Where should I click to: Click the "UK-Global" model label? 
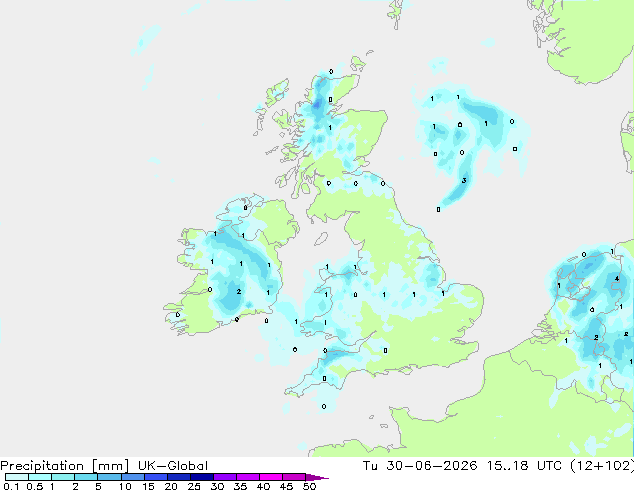pyautogui.click(x=173, y=466)
